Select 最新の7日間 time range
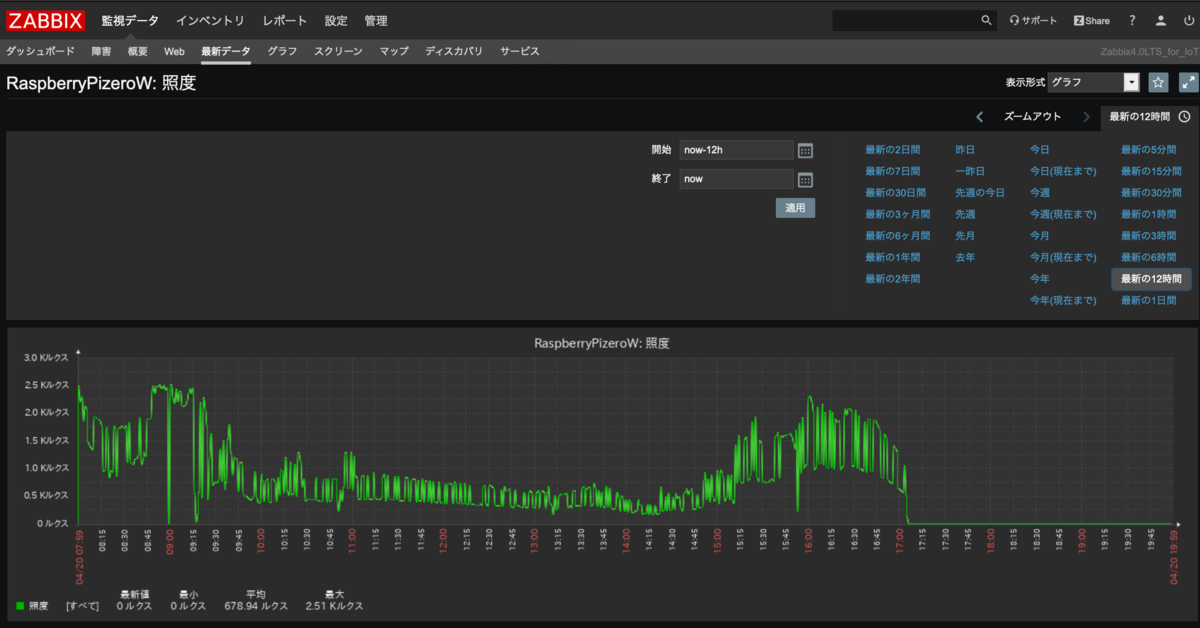Viewport: 1200px width, 628px height. pyautogui.click(x=892, y=171)
